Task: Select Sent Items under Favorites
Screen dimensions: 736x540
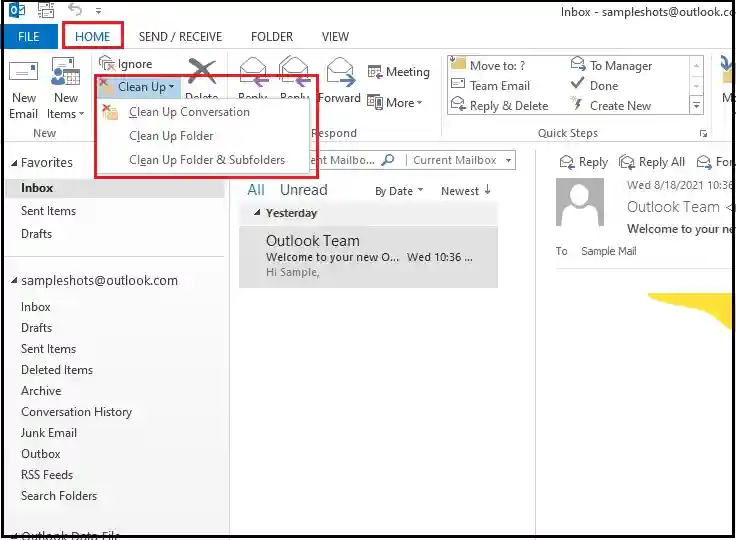Action: (48, 211)
